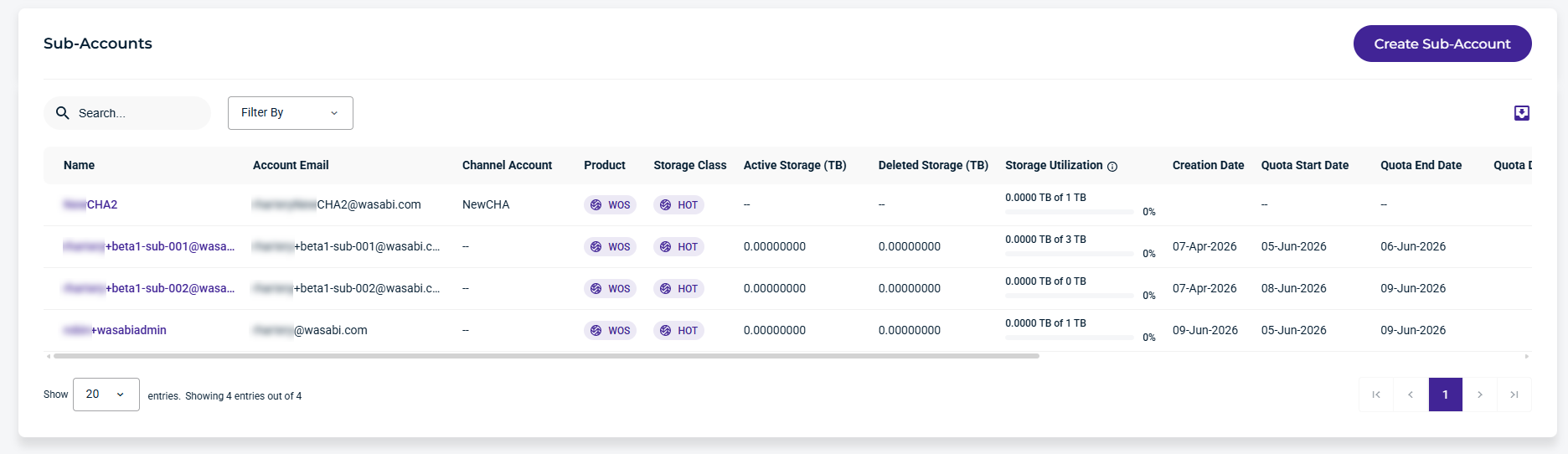Go to the previous page arrow
Image resolution: width=1568 pixels, height=454 pixels.
[x=1411, y=395]
